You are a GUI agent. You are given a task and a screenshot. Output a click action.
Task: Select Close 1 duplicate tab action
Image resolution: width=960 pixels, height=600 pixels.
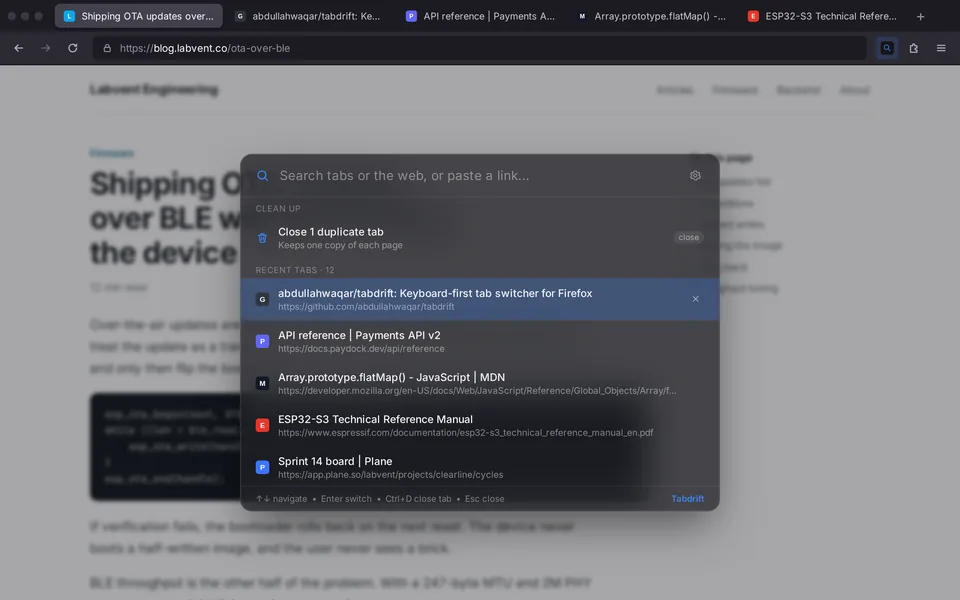coord(480,238)
